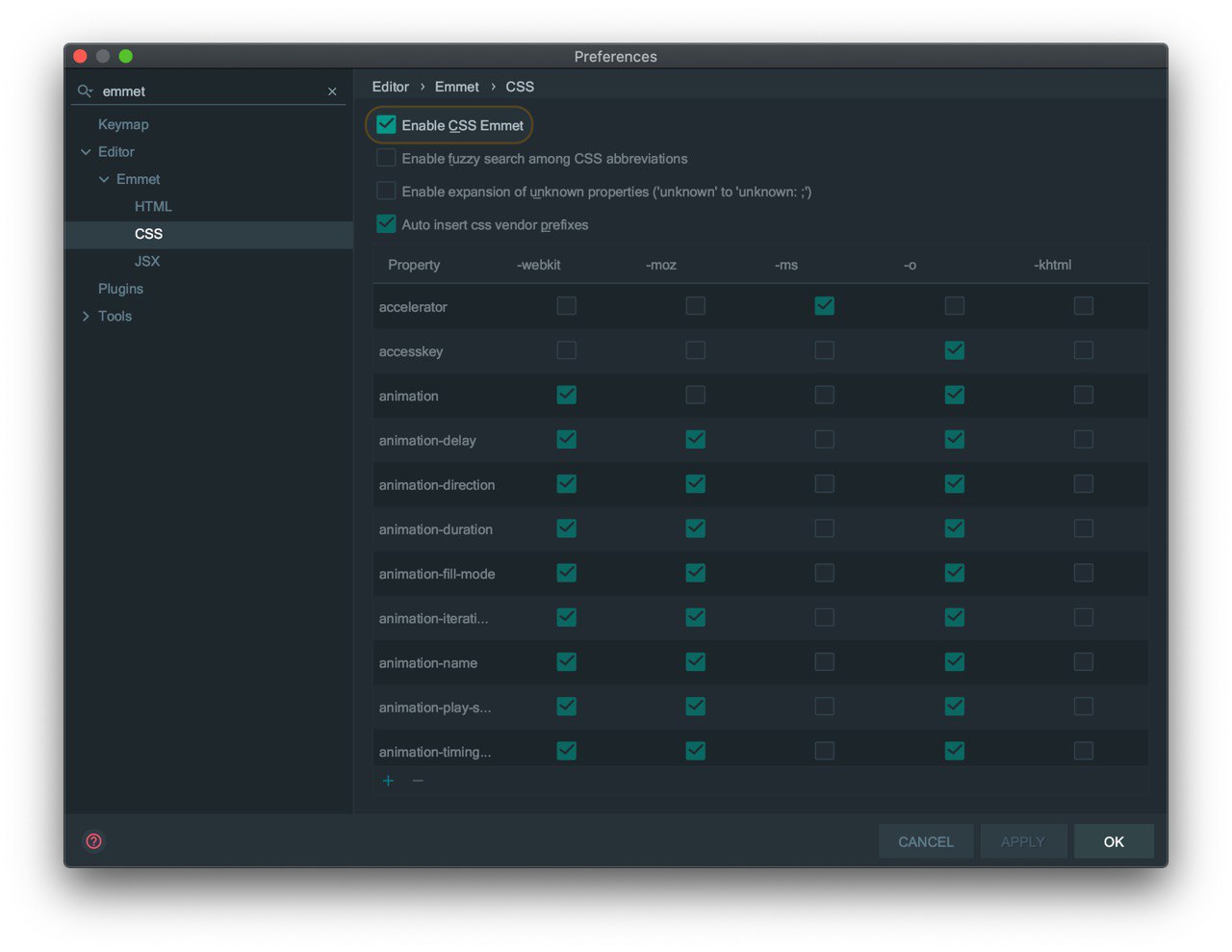The height and width of the screenshot is (952, 1232).
Task: Select the animation-duration property cell
Action: pyautogui.click(x=436, y=529)
